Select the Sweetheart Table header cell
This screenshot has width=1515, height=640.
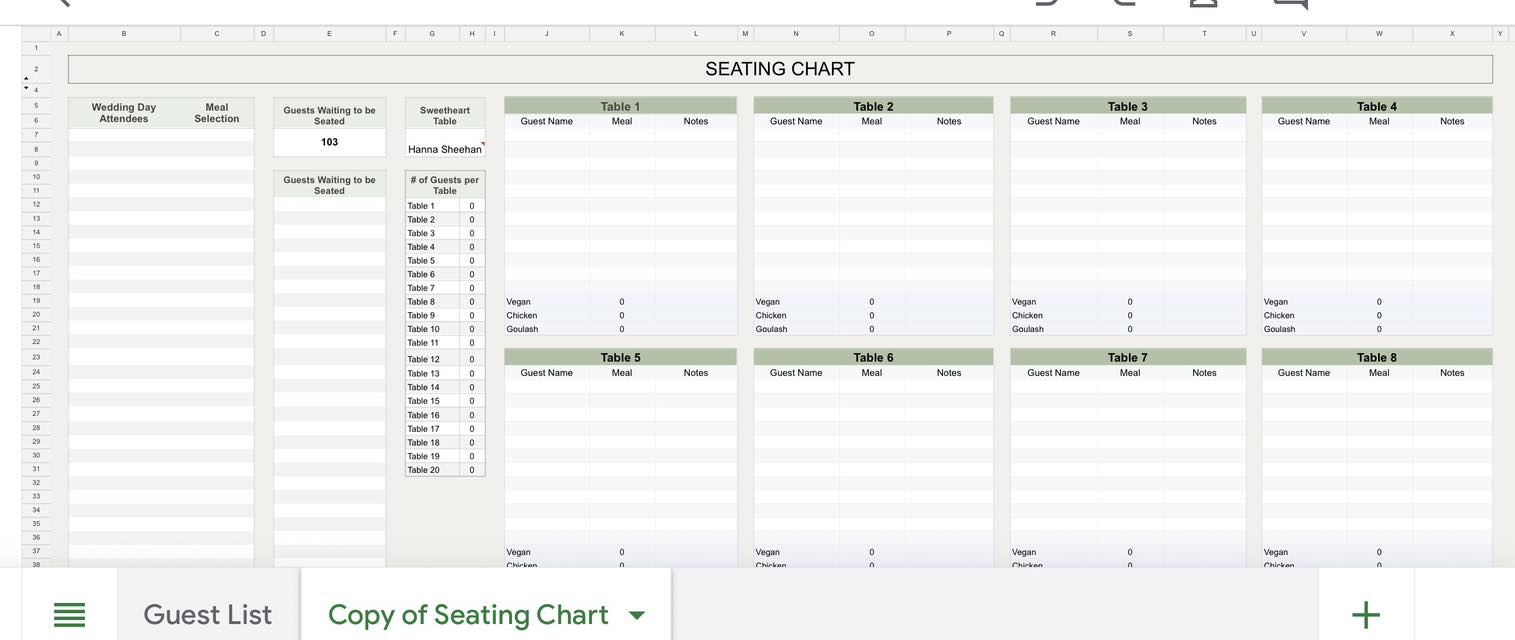[445, 115]
